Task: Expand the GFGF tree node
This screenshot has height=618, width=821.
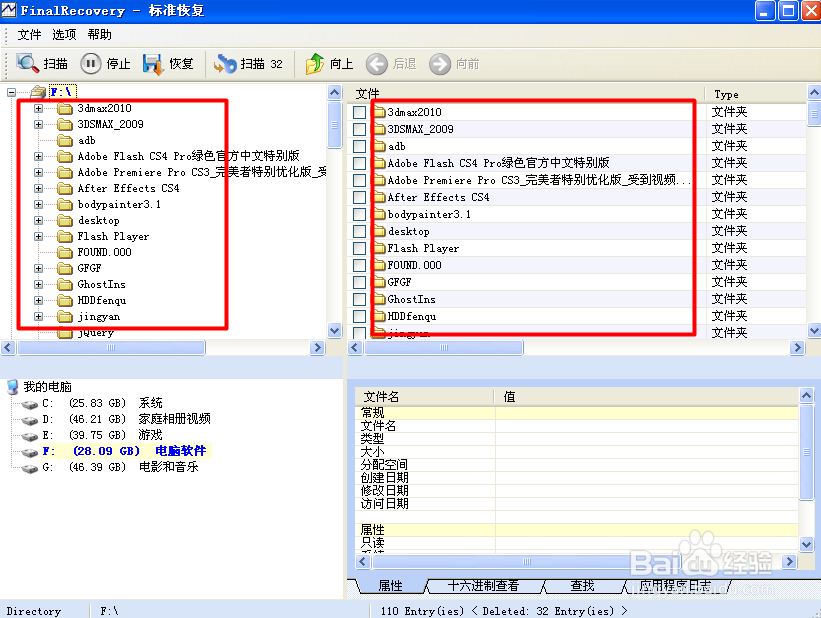Action: point(38,268)
